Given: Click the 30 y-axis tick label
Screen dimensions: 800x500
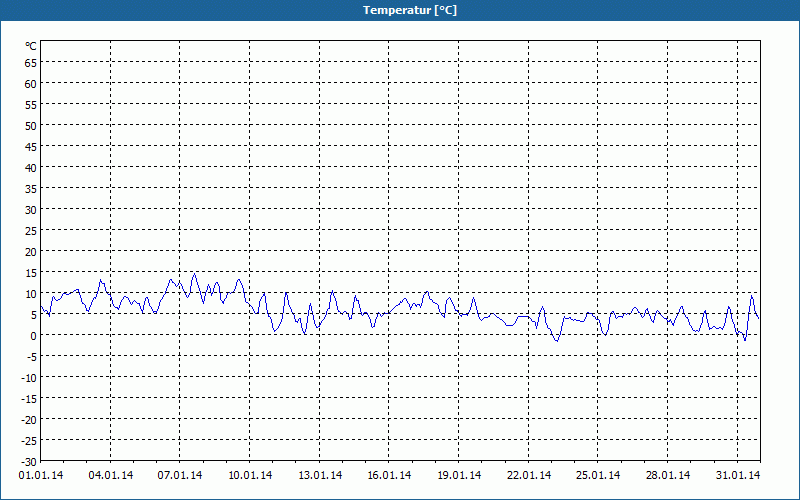Looking at the screenshot, I should 31,209.
